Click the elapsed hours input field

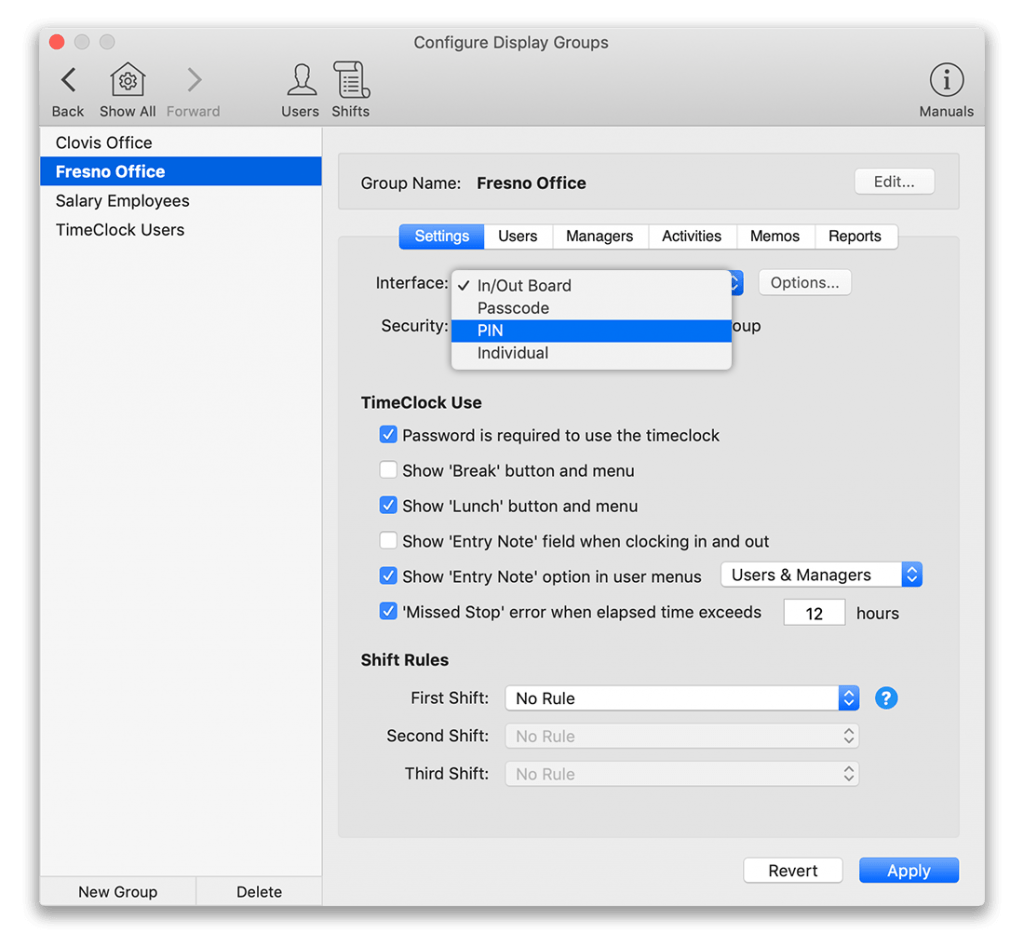pos(814,613)
